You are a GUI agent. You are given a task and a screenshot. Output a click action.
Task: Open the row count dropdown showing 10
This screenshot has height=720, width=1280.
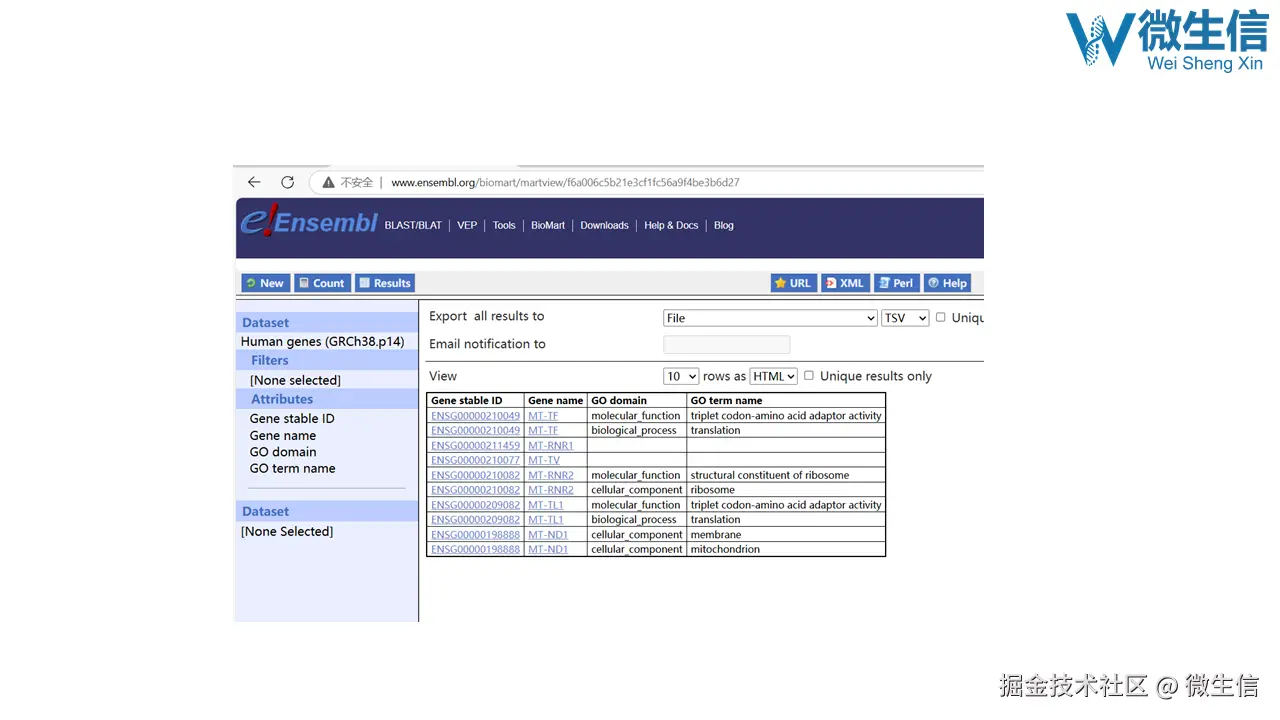681,376
